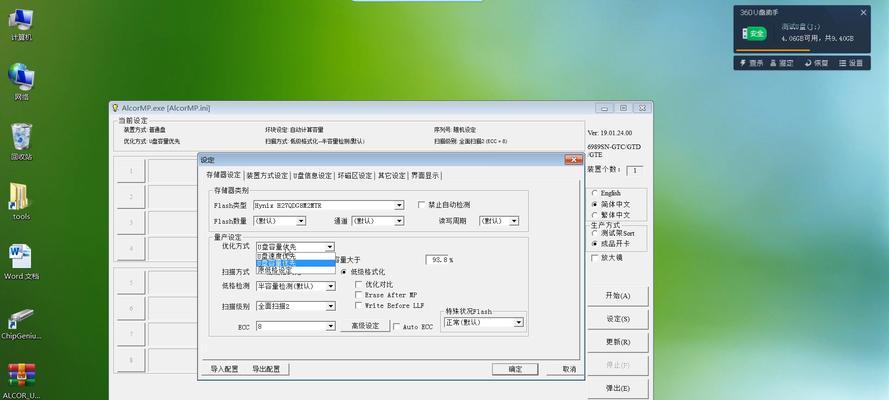Screen dimensions: 889x400
Task: Open the 低格检测 半容量检测 dropdown
Action: 331,287
